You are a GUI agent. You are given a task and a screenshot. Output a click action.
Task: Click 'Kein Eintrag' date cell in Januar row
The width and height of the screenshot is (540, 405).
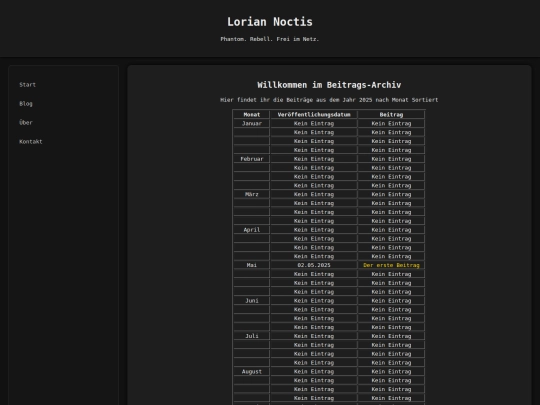(x=314, y=123)
